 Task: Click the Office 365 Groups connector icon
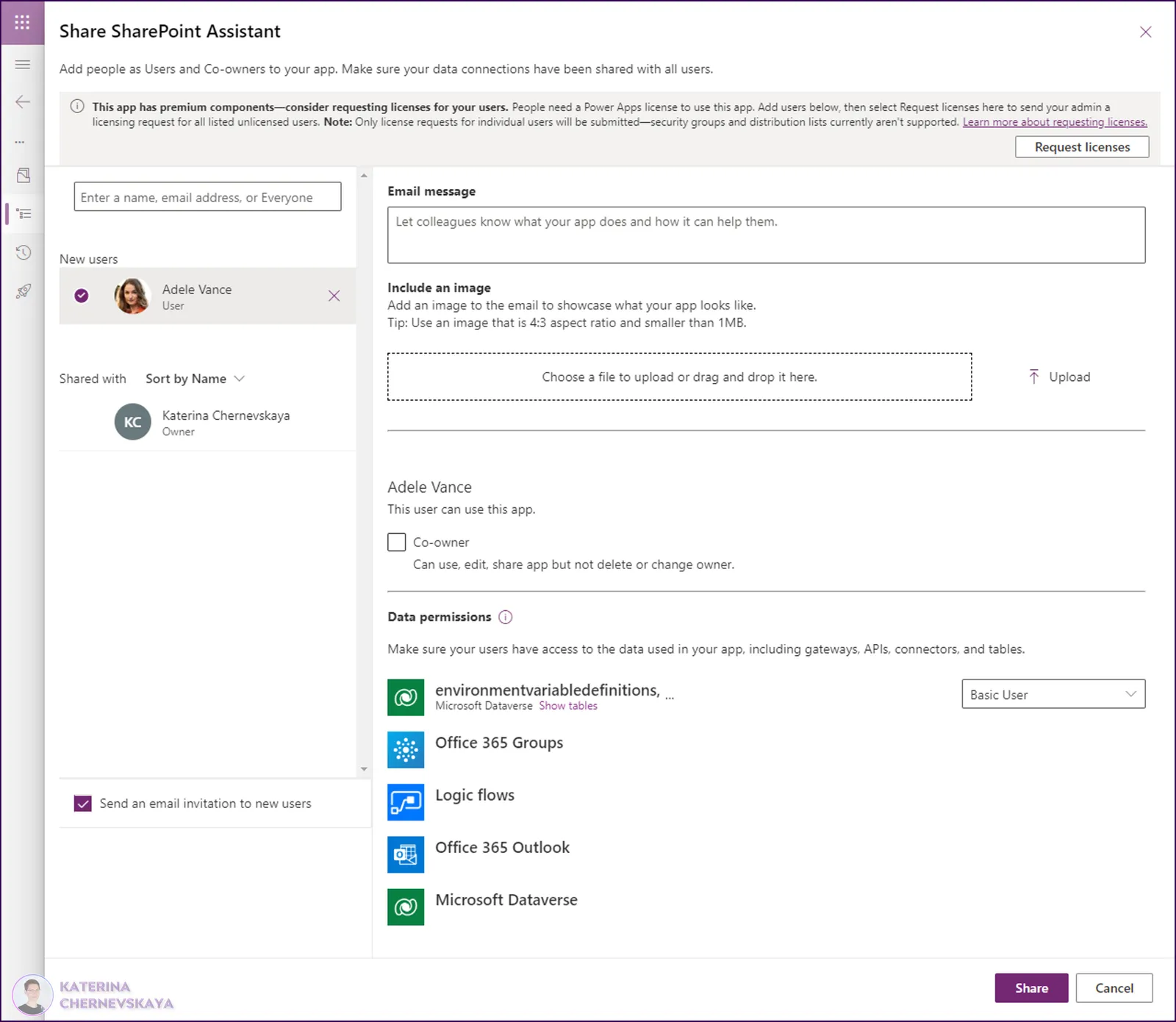tap(406, 749)
